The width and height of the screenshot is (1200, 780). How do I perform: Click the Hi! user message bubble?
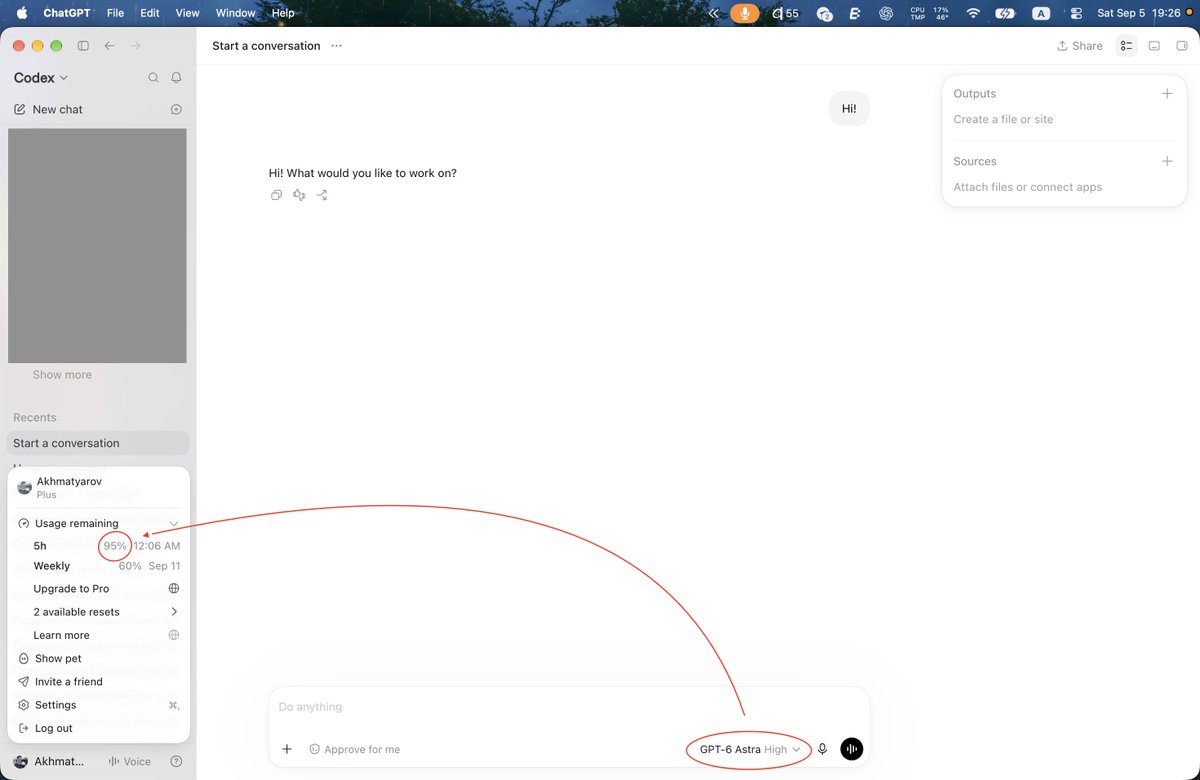[849, 109]
